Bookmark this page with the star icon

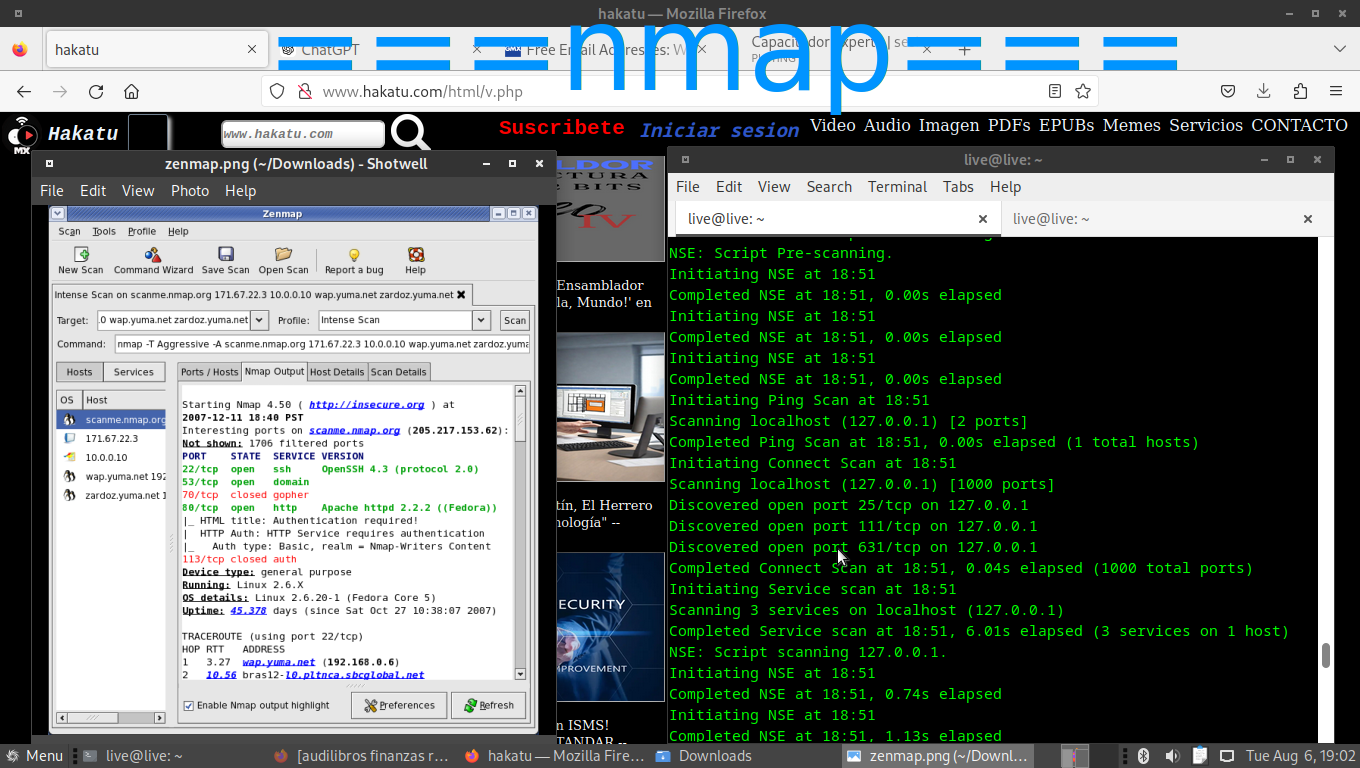coord(1082,91)
